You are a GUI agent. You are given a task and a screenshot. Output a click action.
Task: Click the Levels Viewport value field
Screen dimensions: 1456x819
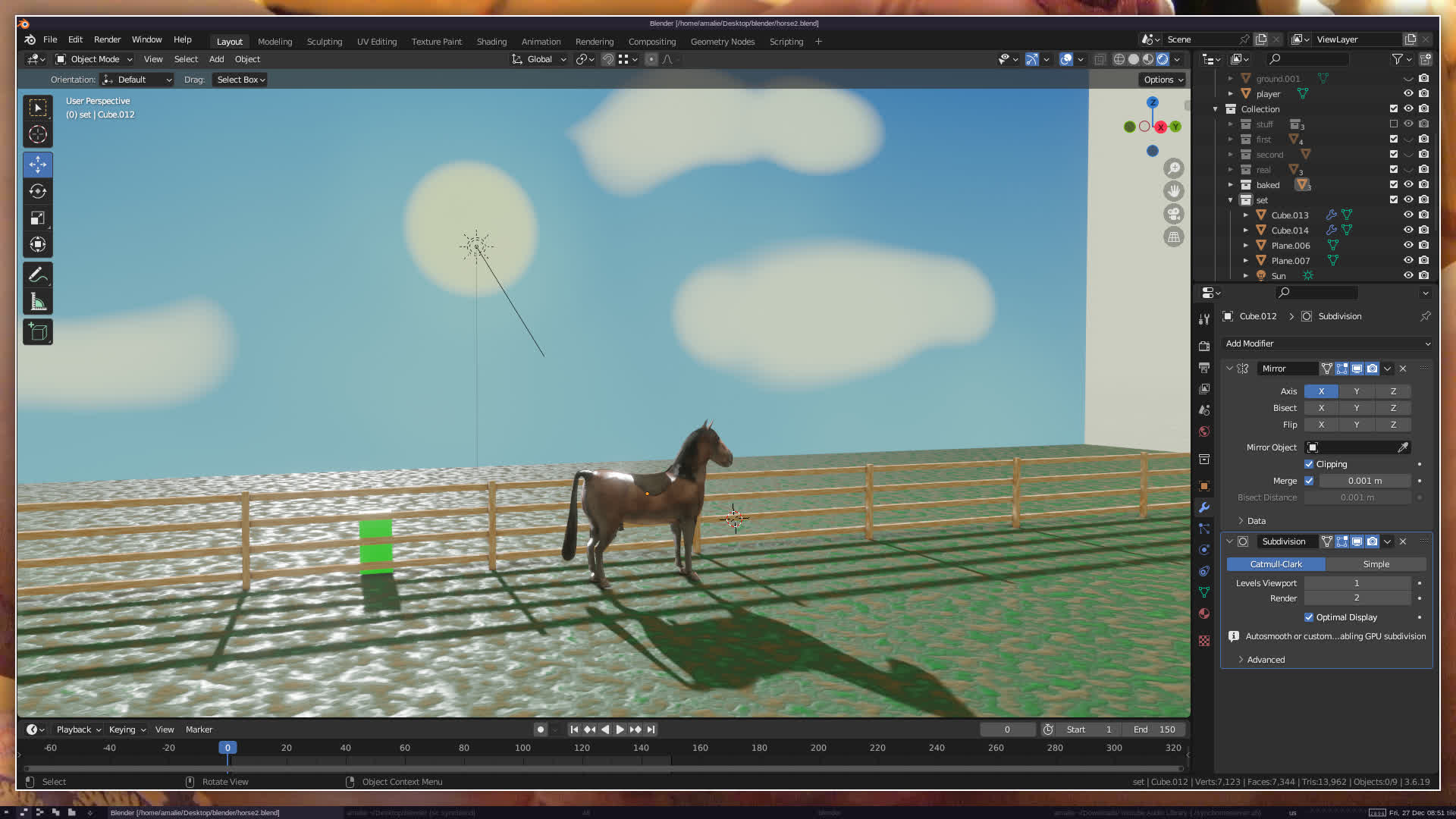point(1356,583)
